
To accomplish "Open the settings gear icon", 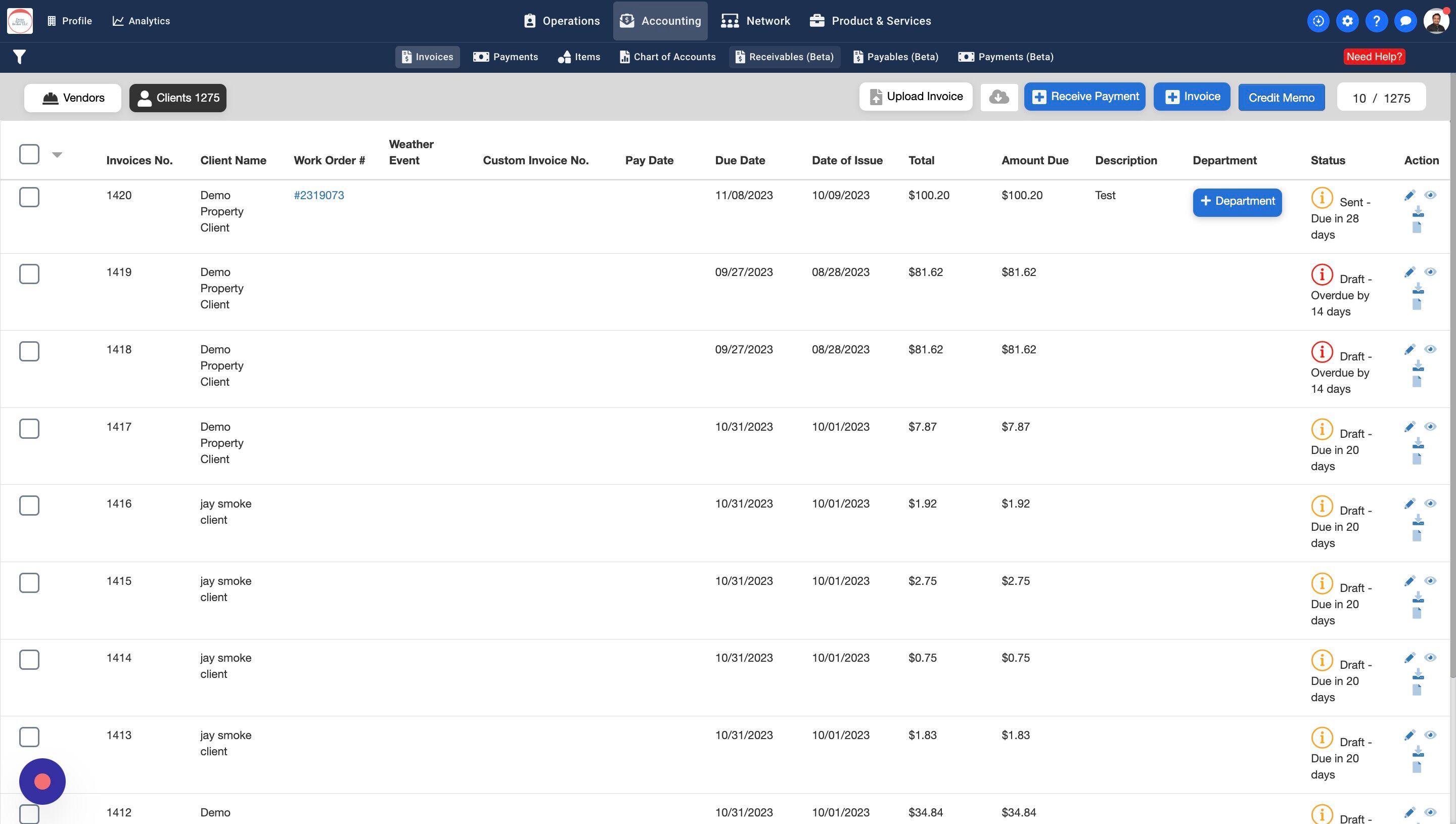I will pyautogui.click(x=1347, y=21).
